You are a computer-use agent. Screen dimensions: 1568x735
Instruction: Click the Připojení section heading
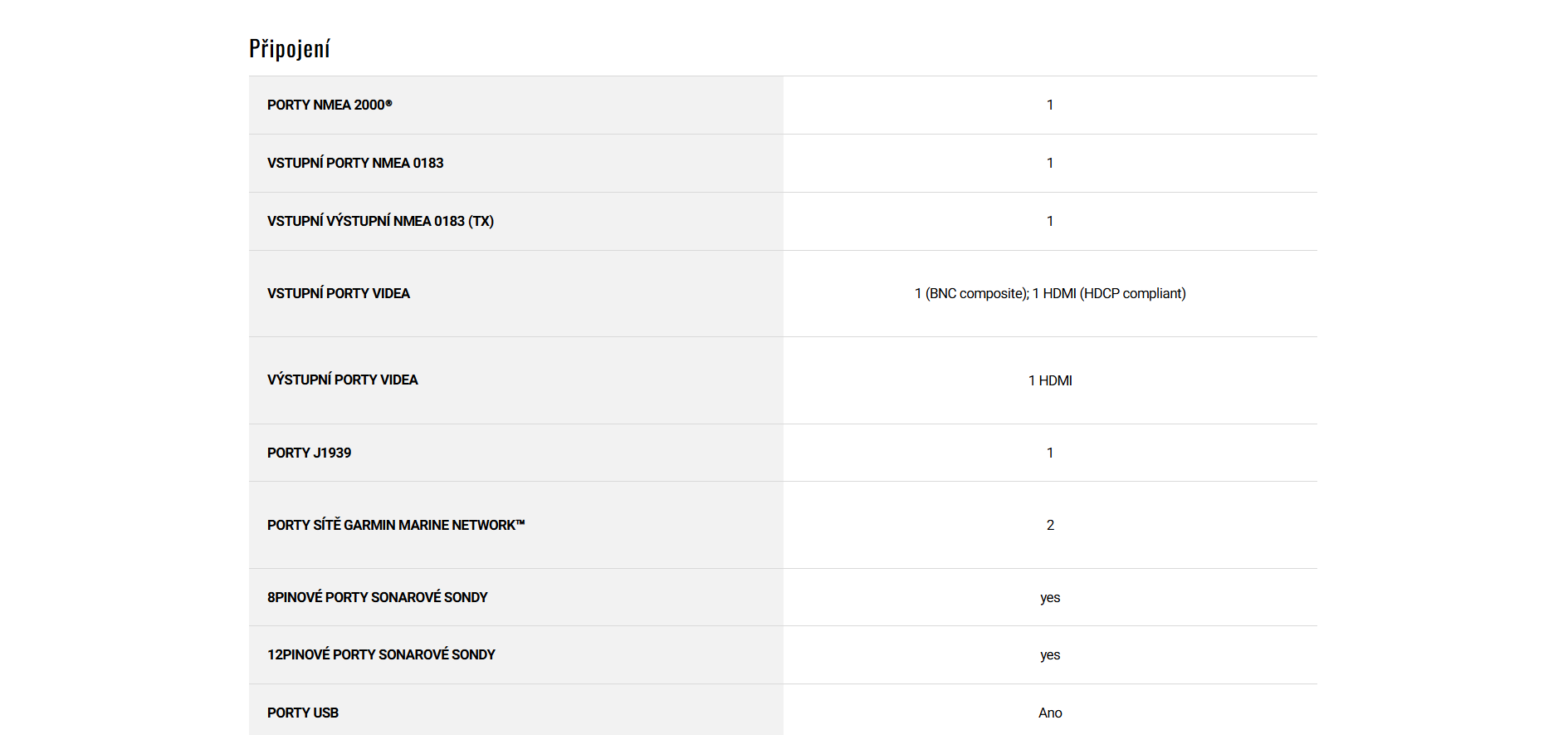point(290,49)
